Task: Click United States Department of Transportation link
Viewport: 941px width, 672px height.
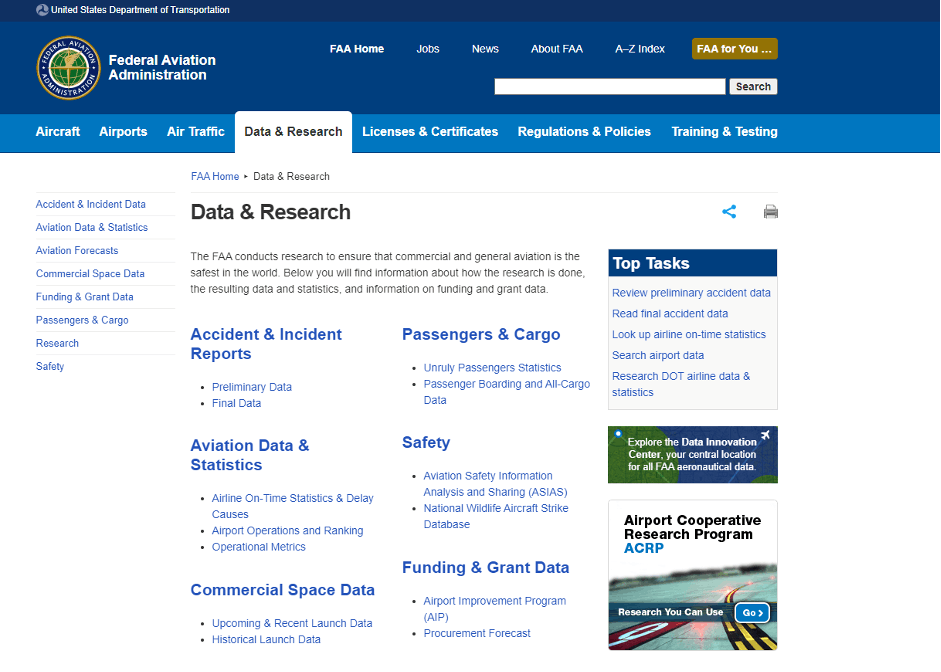Action: point(140,10)
